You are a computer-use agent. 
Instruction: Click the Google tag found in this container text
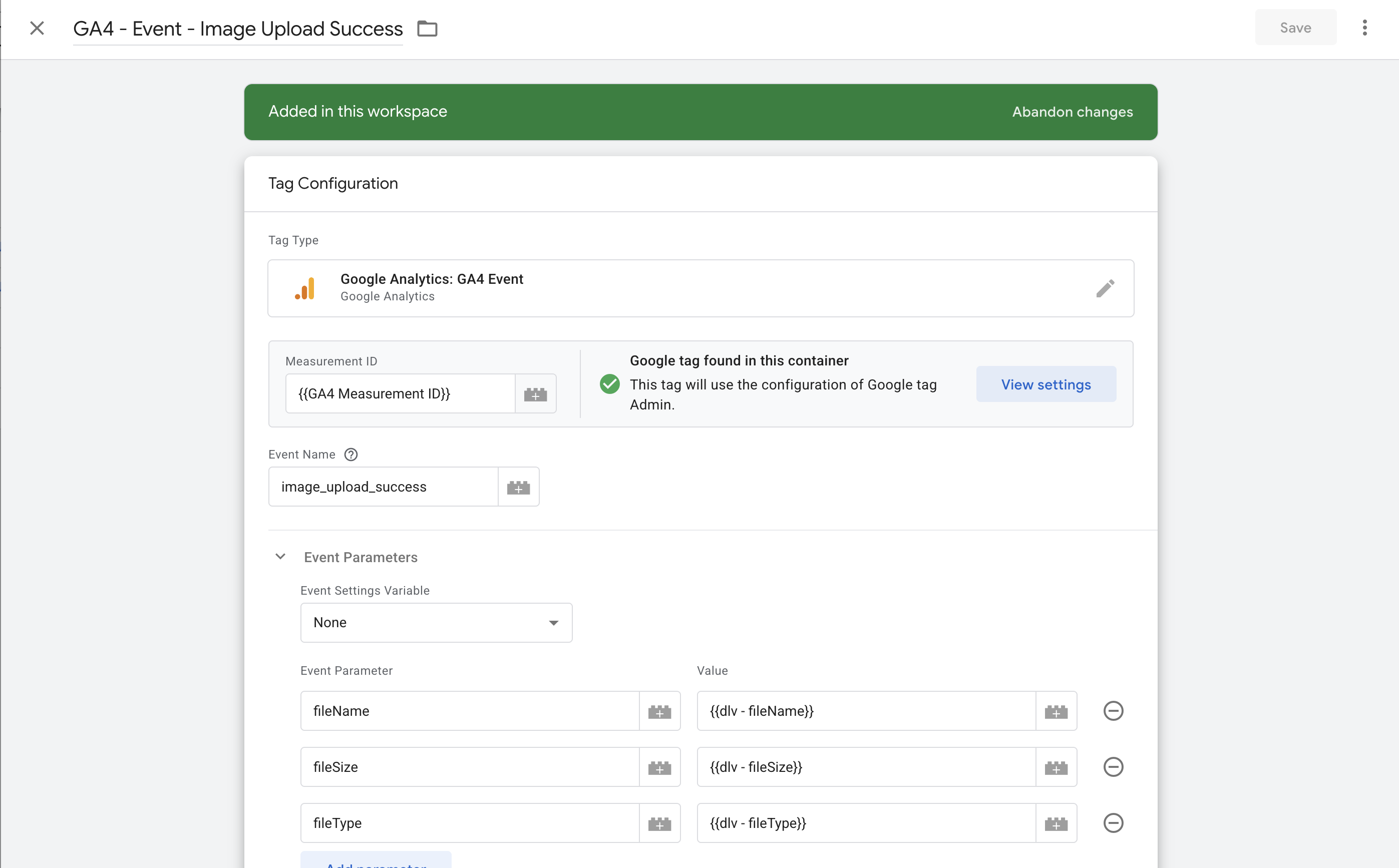[739, 360]
